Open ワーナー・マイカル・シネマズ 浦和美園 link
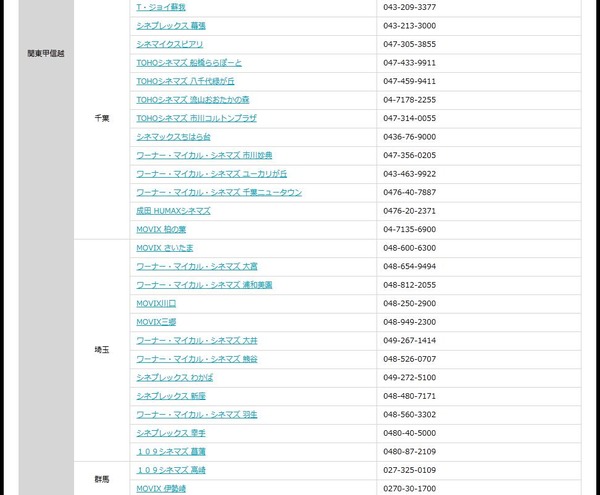The image size is (600, 495). tap(204, 285)
